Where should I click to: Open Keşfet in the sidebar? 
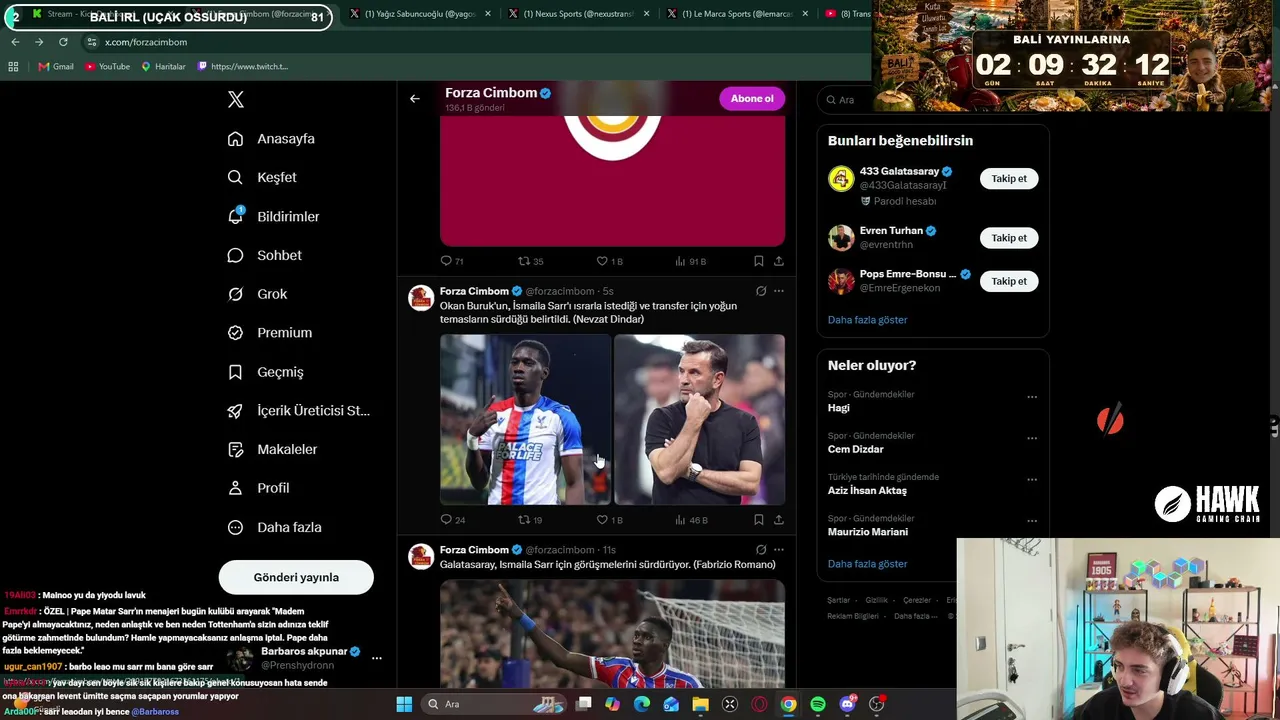[x=262, y=177]
